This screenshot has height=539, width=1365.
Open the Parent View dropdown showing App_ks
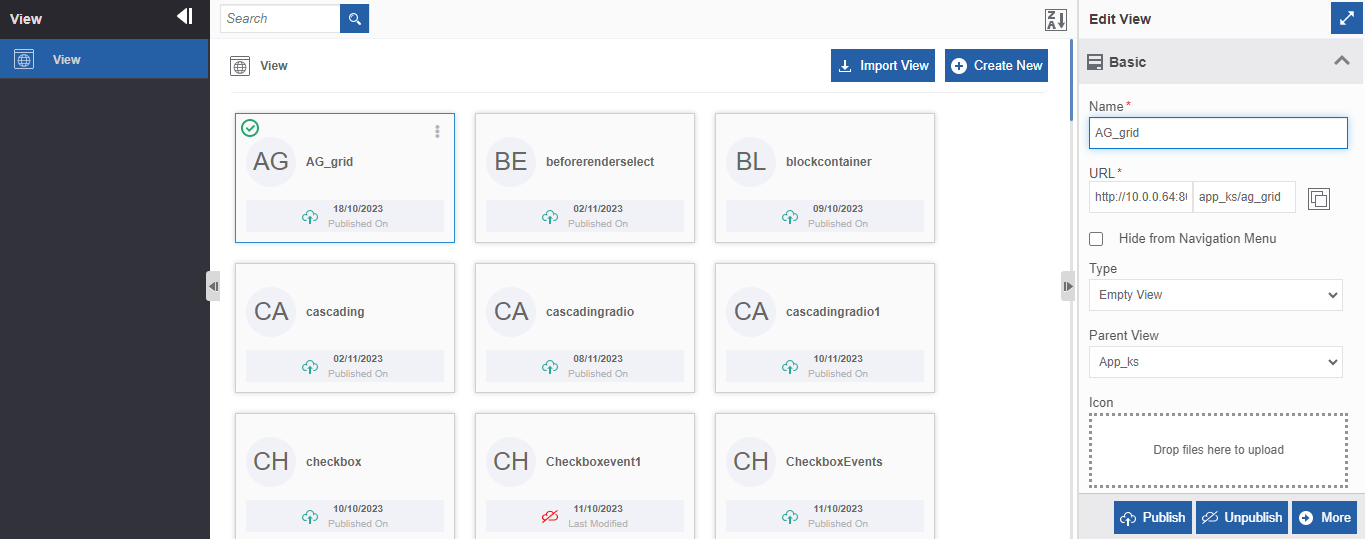1215,362
